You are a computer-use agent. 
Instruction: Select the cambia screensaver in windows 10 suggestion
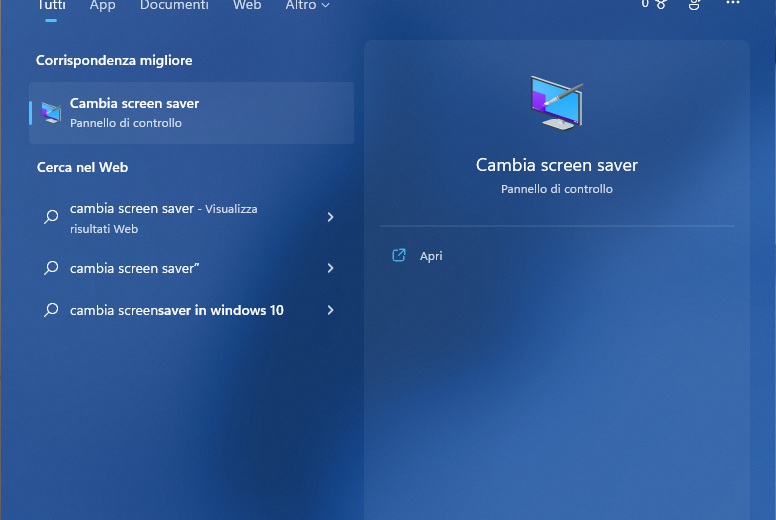192,310
